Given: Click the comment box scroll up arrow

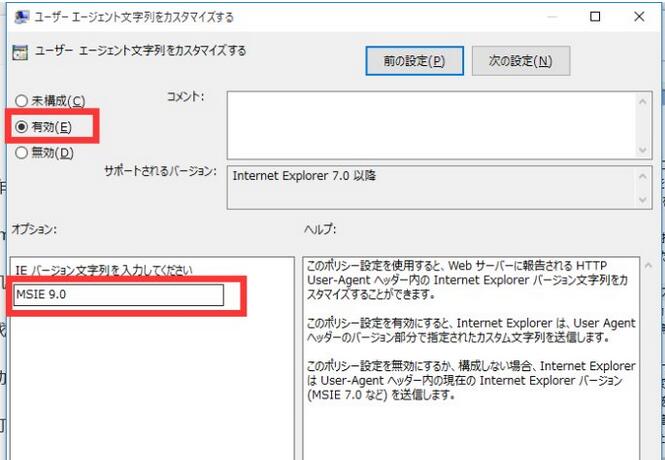Looking at the screenshot, I should click(x=643, y=99).
